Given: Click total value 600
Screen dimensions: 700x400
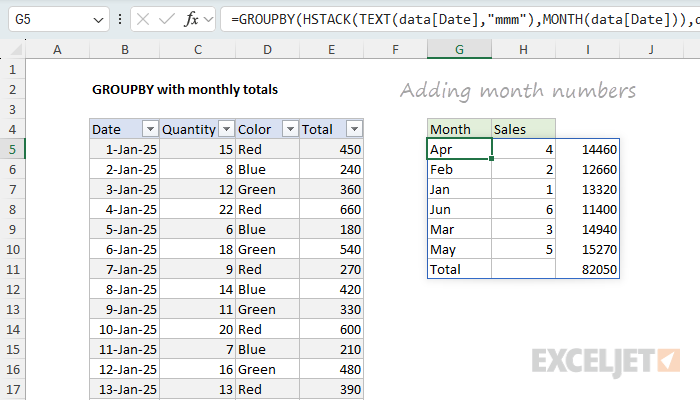Looking at the screenshot, I should pyautogui.click(x=331, y=329).
